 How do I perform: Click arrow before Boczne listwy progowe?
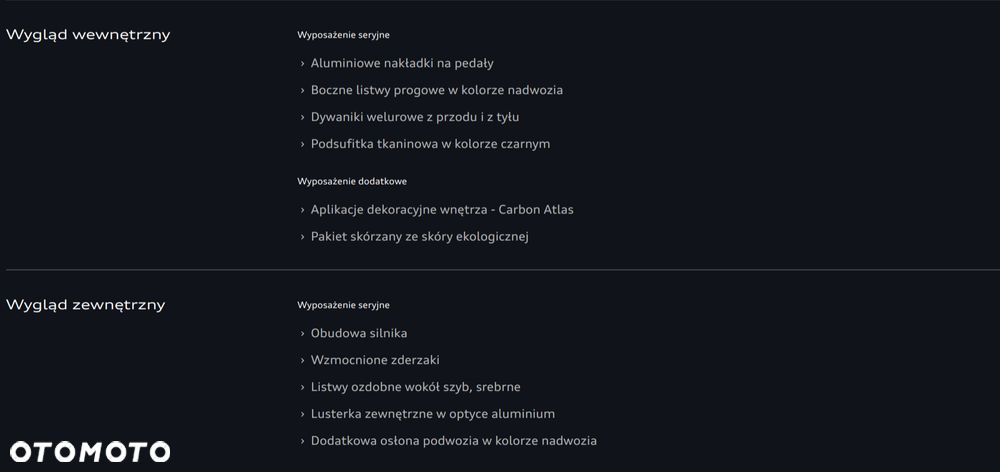(x=302, y=90)
